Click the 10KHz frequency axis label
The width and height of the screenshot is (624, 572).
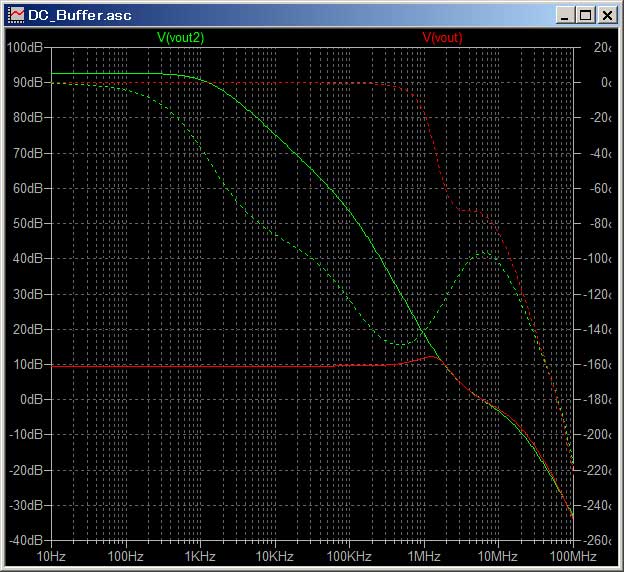tap(275, 556)
